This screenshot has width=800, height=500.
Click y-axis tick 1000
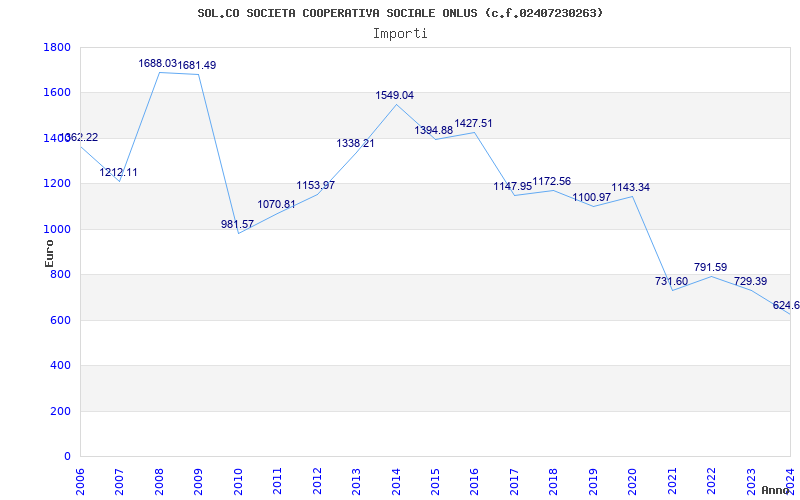coord(57,229)
